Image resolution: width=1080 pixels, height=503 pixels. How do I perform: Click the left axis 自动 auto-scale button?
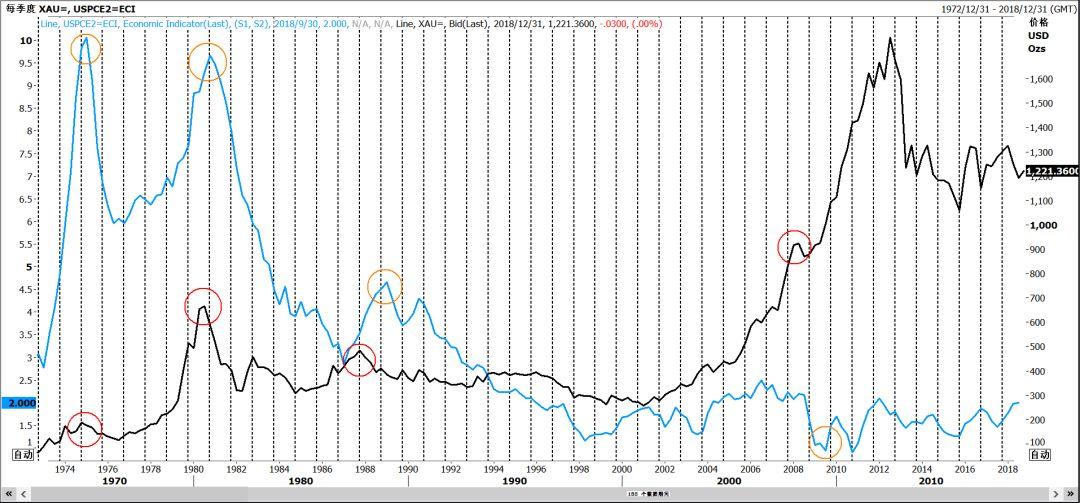point(24,455)
